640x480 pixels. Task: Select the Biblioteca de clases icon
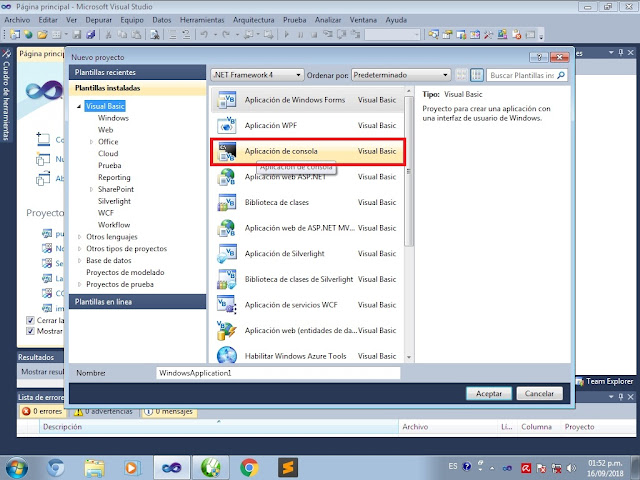click(x=227, y=203)
